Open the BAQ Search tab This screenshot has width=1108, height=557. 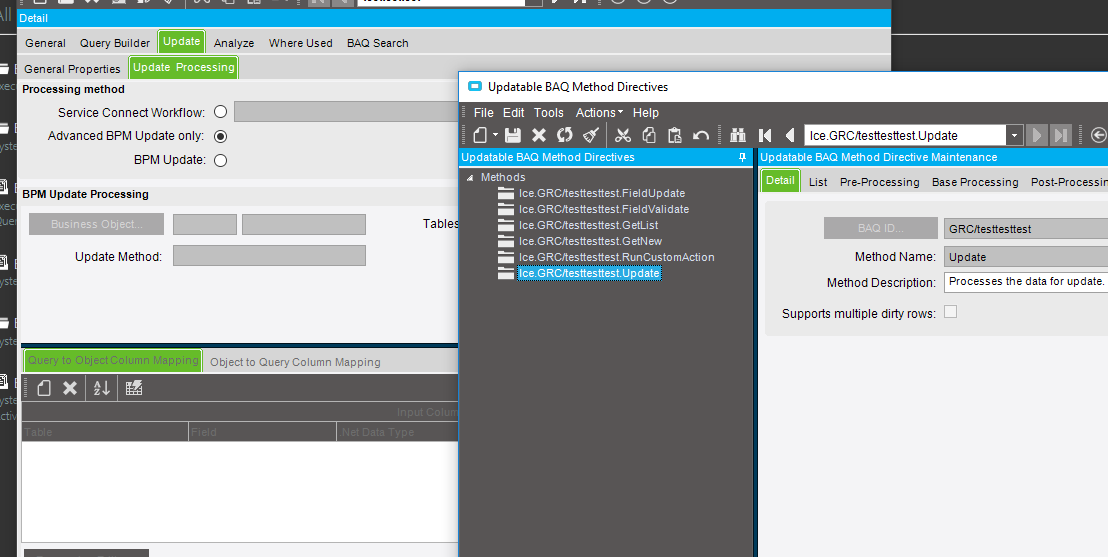point(377,43)
